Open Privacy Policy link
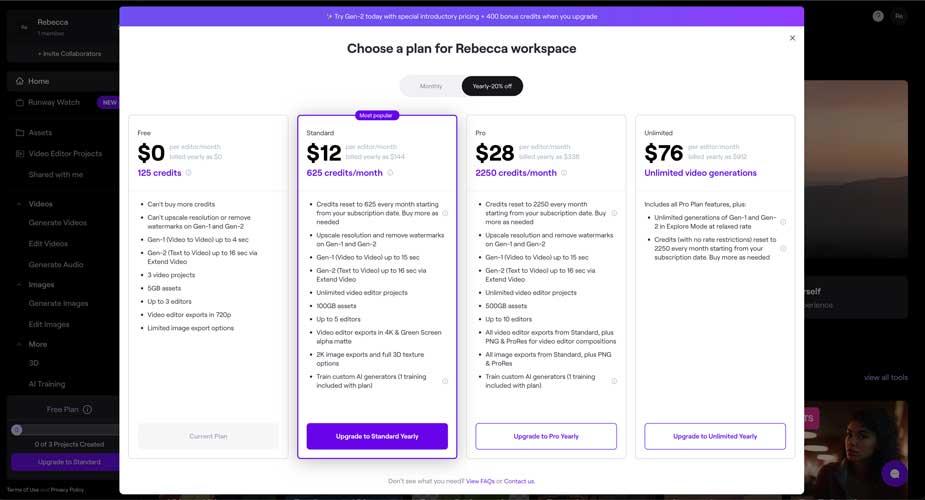Image resolution: width=925 pixels, height=500 pixels. 67,490
